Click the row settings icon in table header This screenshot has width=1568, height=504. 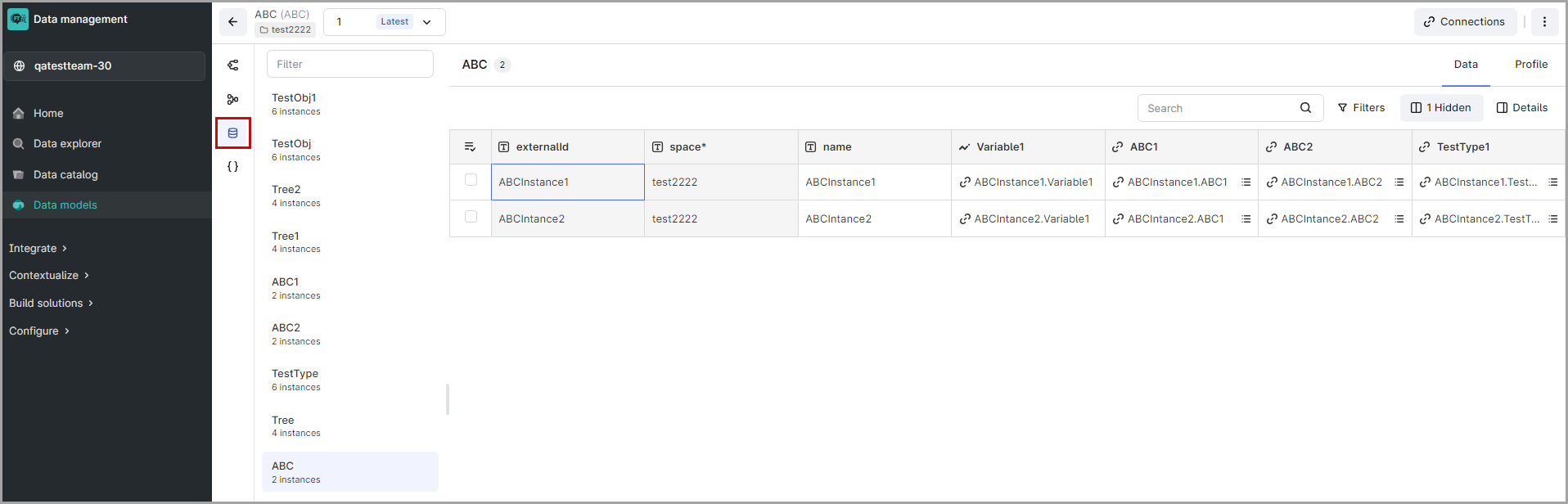pos(471,147)
